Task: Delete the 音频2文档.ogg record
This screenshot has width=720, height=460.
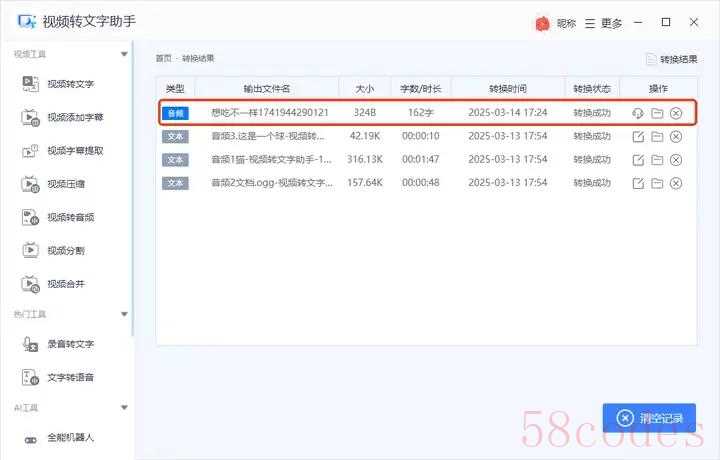Action: (x=676, y=183)
